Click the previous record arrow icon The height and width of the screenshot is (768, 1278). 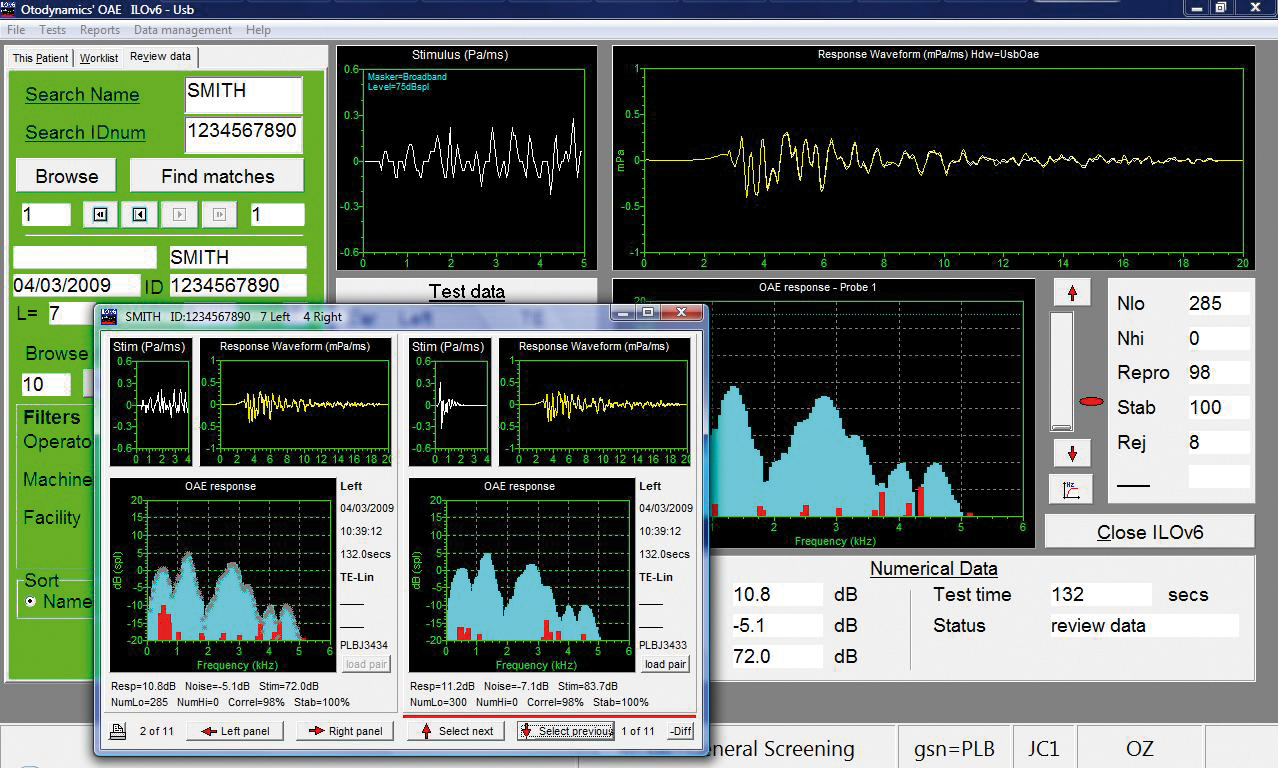[x=140, y=215]
